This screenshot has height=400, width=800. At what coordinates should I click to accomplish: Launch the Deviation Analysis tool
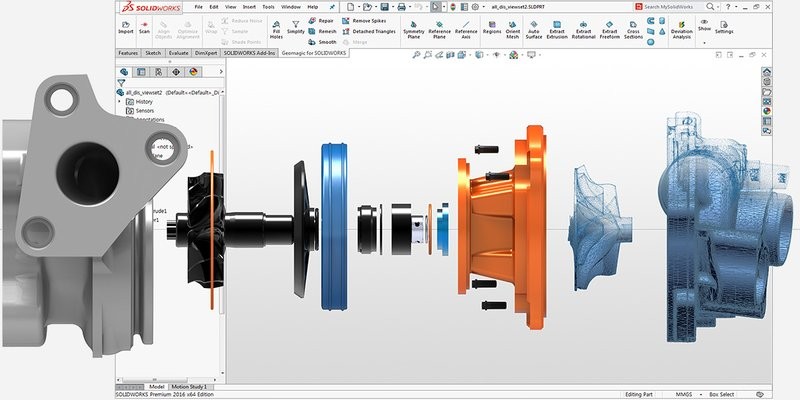coord(681,26)
